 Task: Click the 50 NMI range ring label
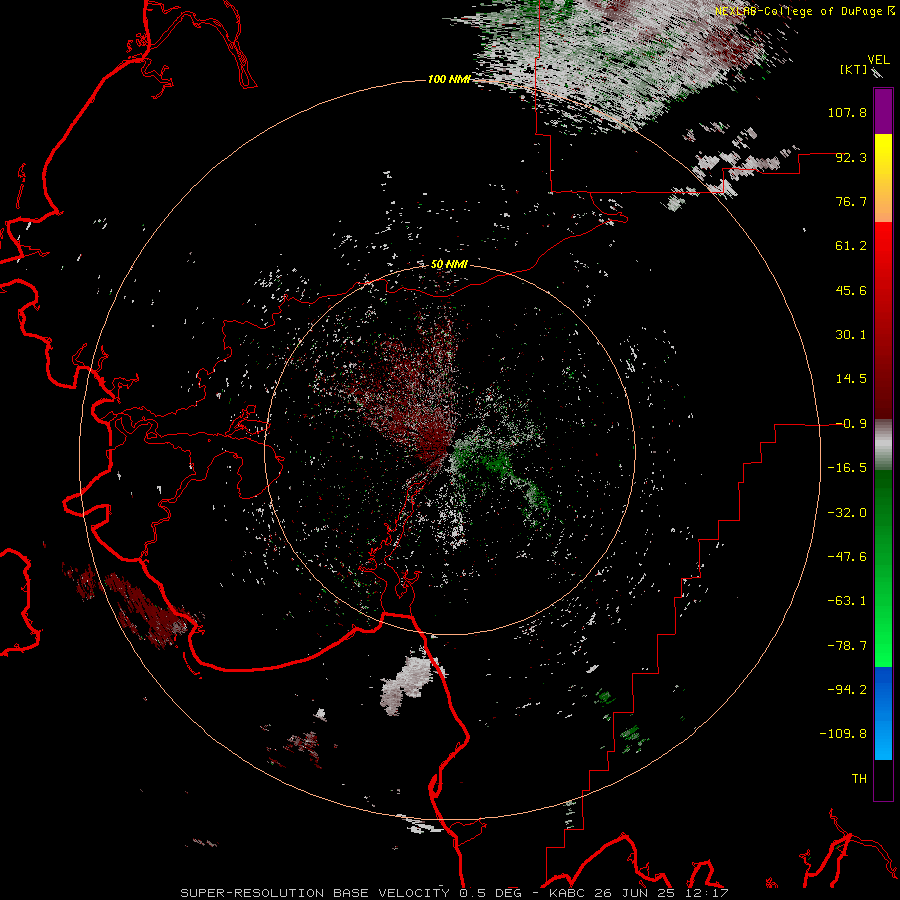(x=449, y=265)
